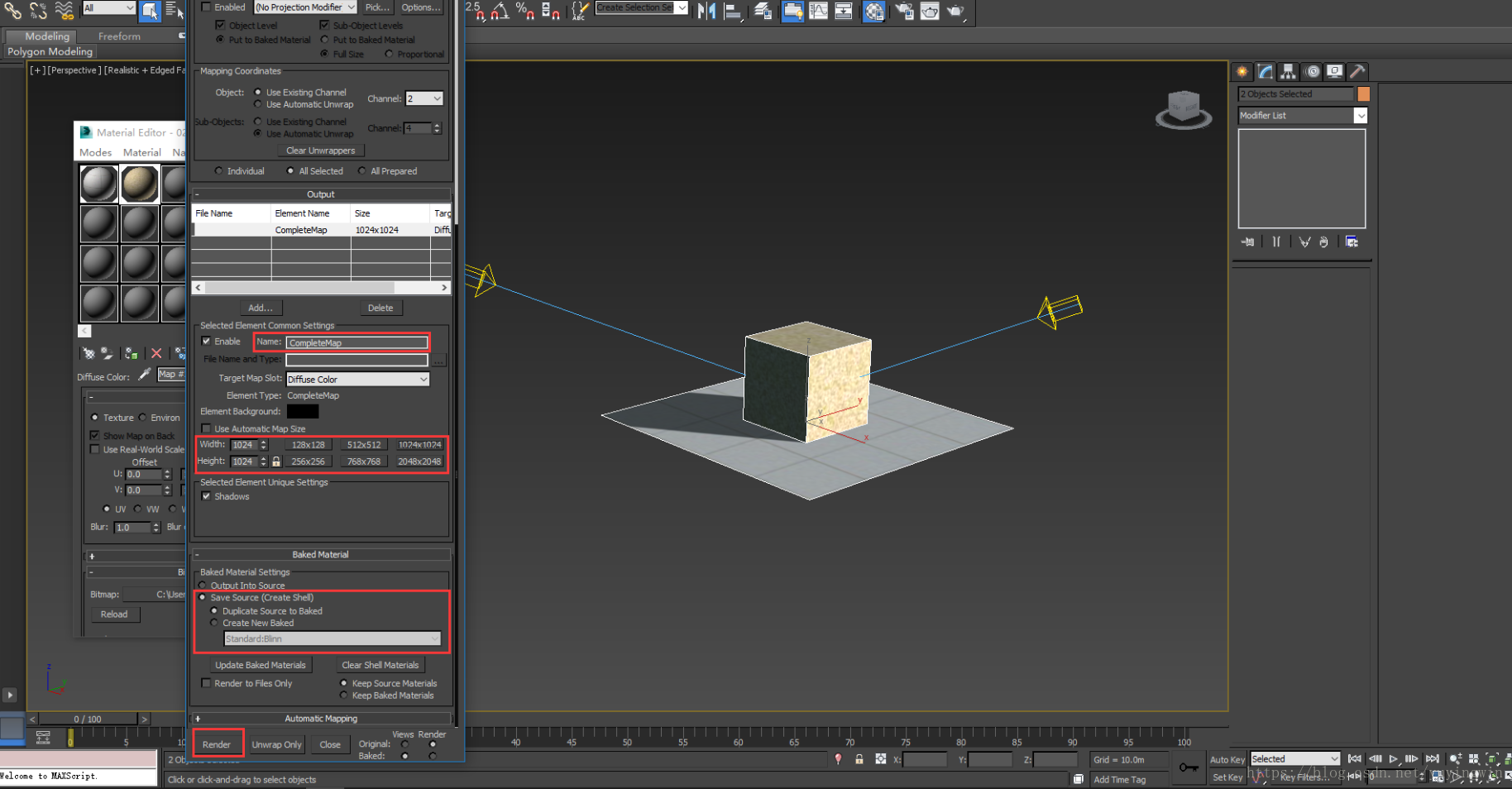
Task: Open Render Setup teapot icon
Action: pyautogui.click(x=904, y=11)
